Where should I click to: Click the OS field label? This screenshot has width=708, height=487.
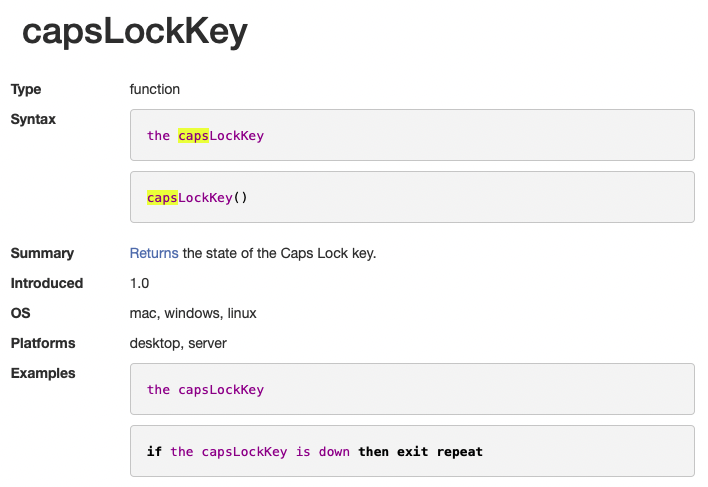[21, 313]
